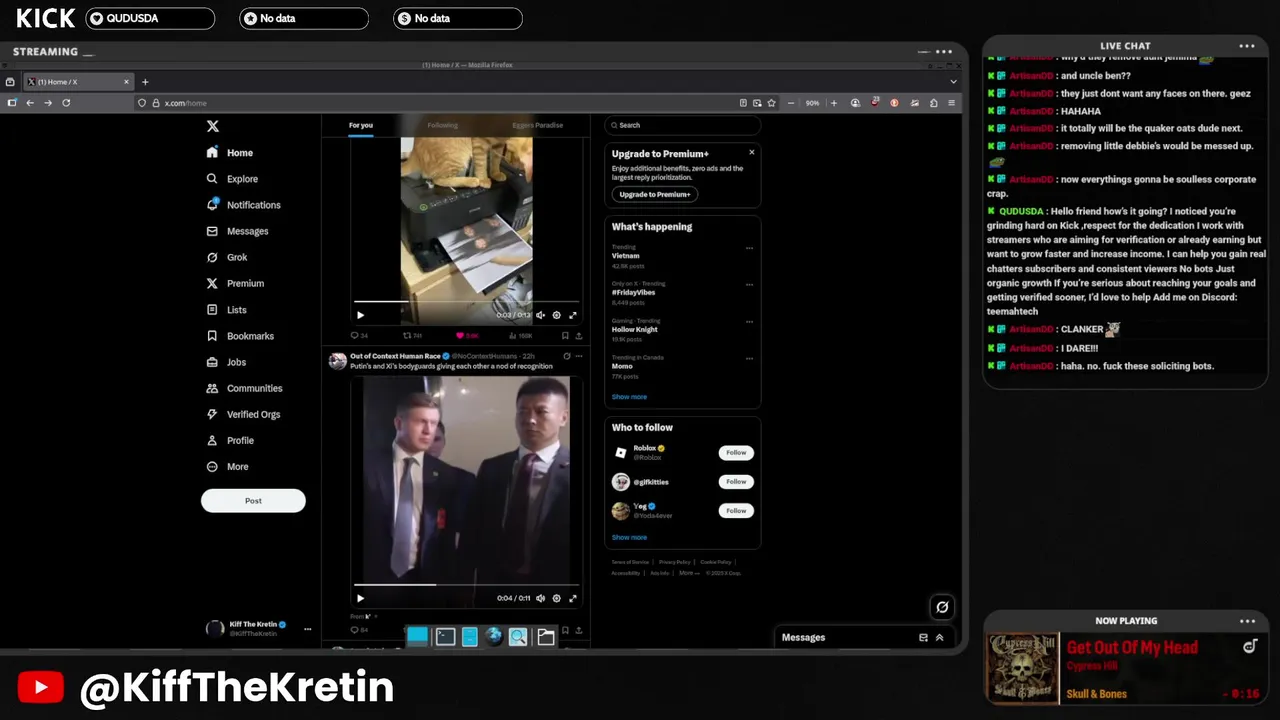
Task: Mute the bodyguards video
Action: pyautogui.click(x=541, y=598)
